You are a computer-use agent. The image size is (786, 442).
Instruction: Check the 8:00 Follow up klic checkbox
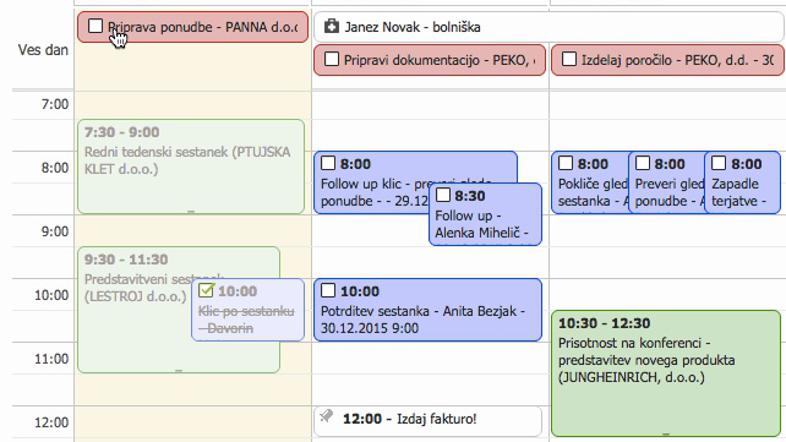click(x=328, y=164)
